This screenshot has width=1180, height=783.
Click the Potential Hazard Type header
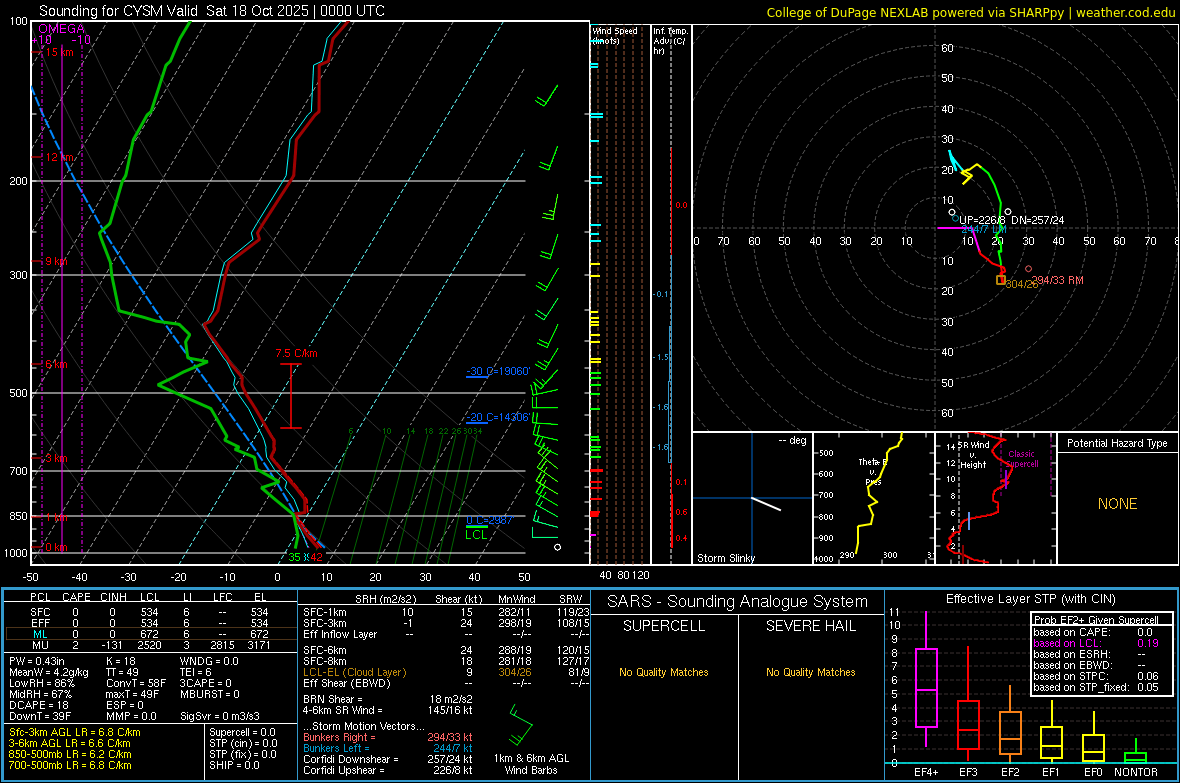point(1117,443)
